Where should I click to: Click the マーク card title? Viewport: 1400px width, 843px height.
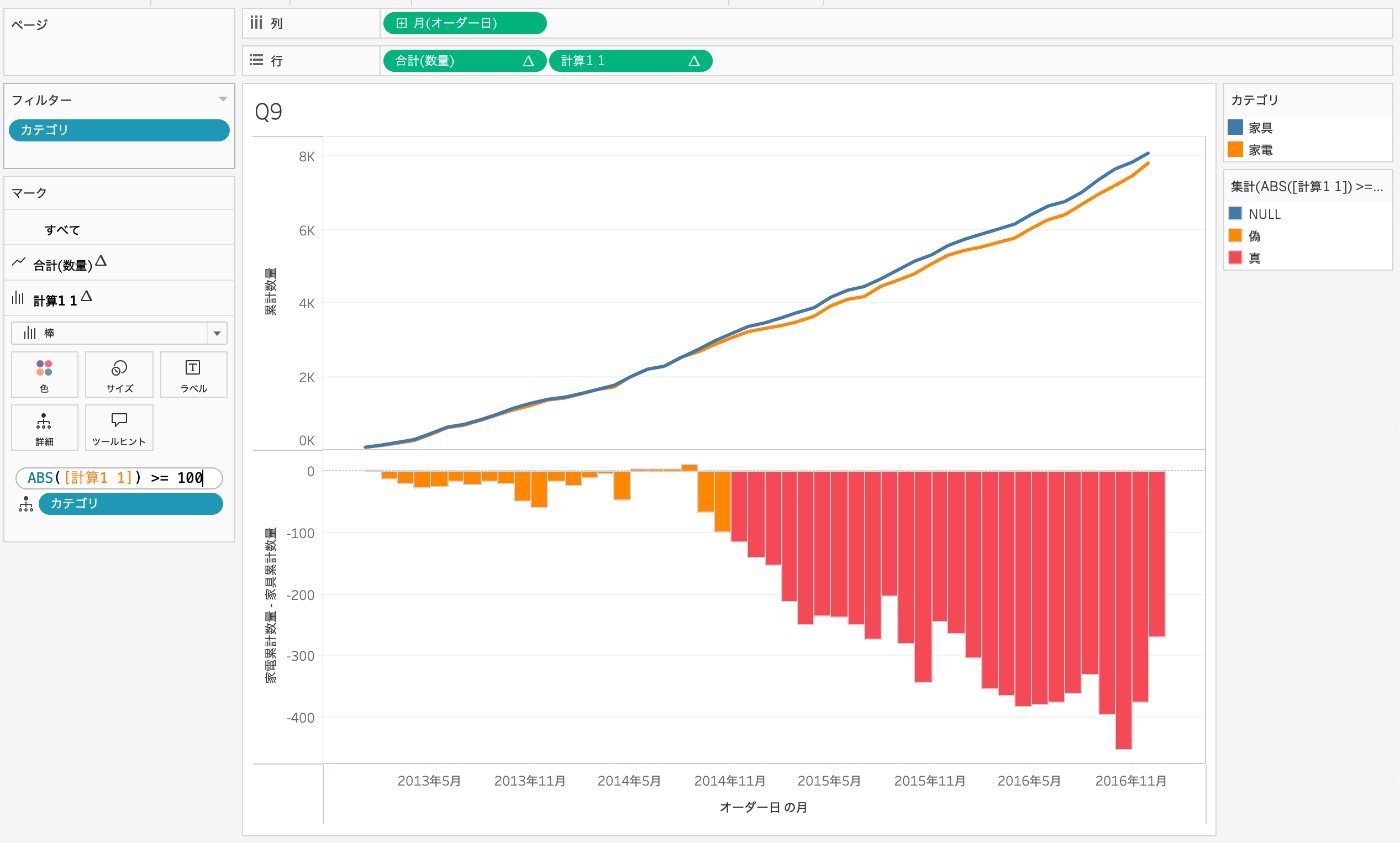pyautogui.click(x=29, y=193)
